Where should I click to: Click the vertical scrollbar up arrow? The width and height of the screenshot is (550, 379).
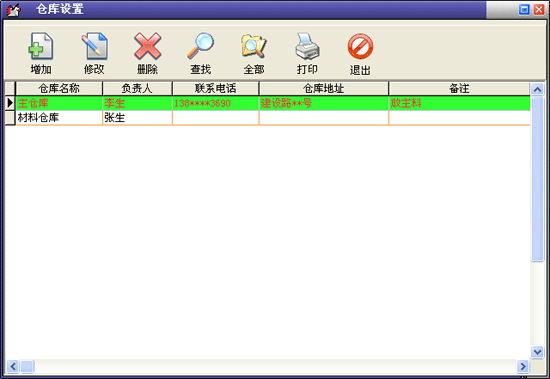537,89
